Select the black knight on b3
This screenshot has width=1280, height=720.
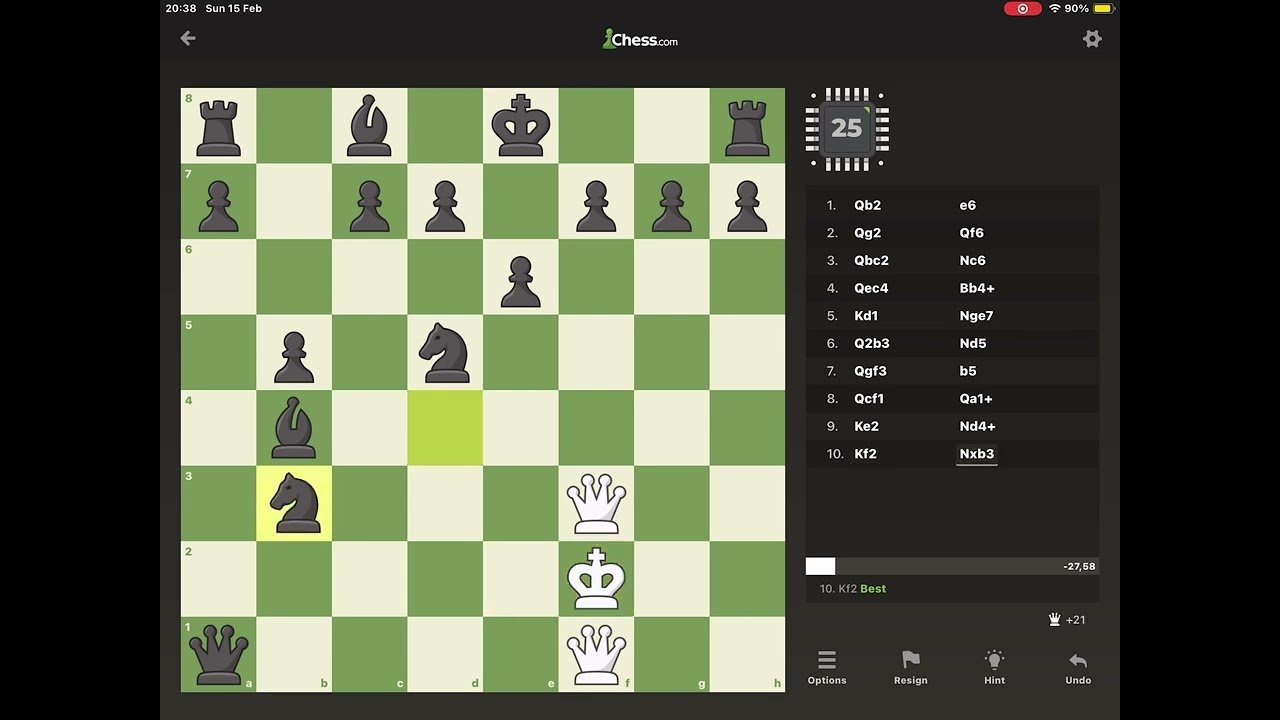[294, 503]
